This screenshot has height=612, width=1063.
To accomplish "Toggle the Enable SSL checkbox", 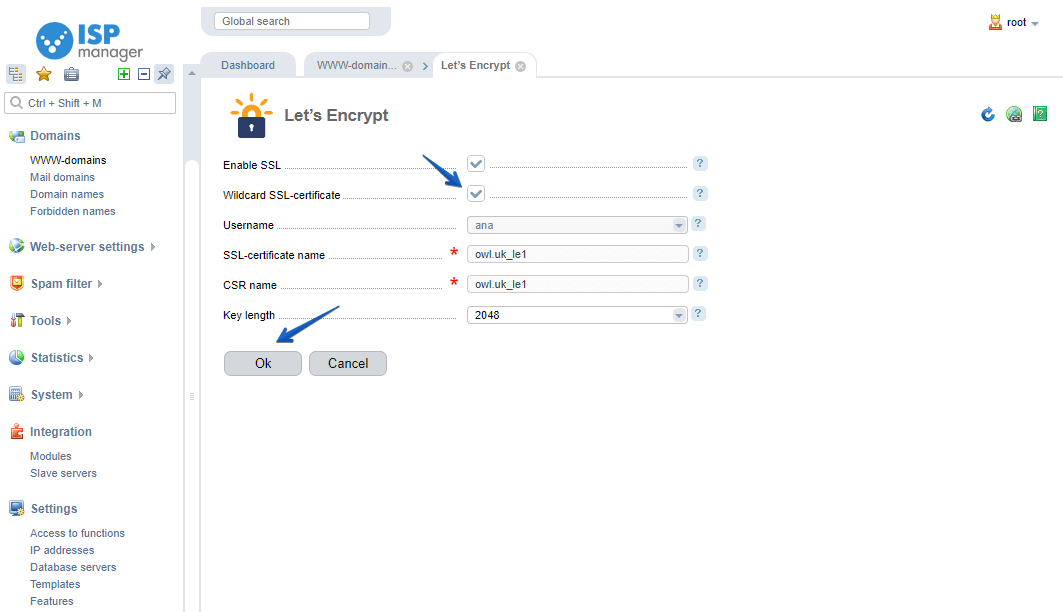I will click(476, 163).
